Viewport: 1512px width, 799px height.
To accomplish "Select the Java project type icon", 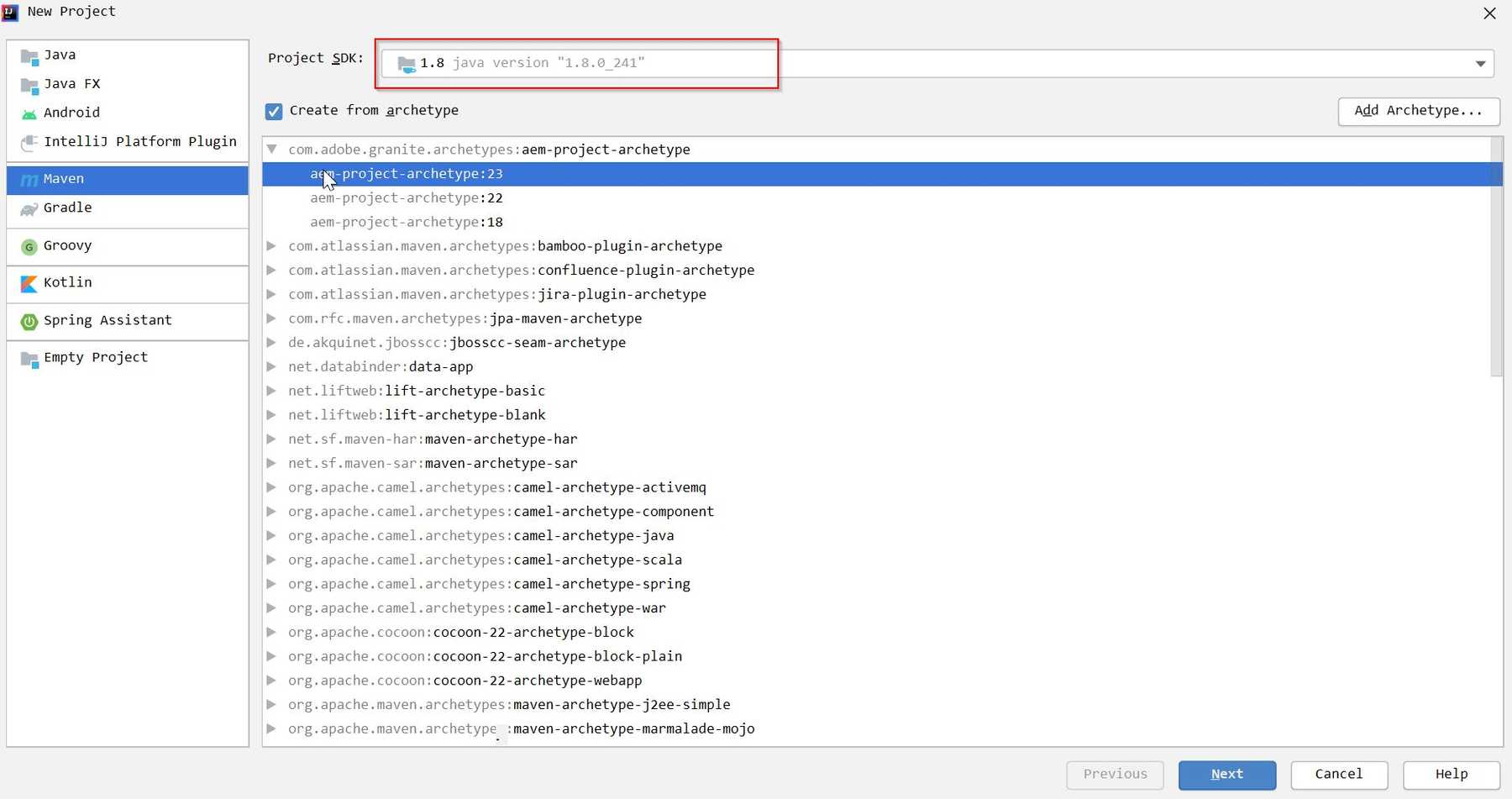I will click(x=29, y=55).
